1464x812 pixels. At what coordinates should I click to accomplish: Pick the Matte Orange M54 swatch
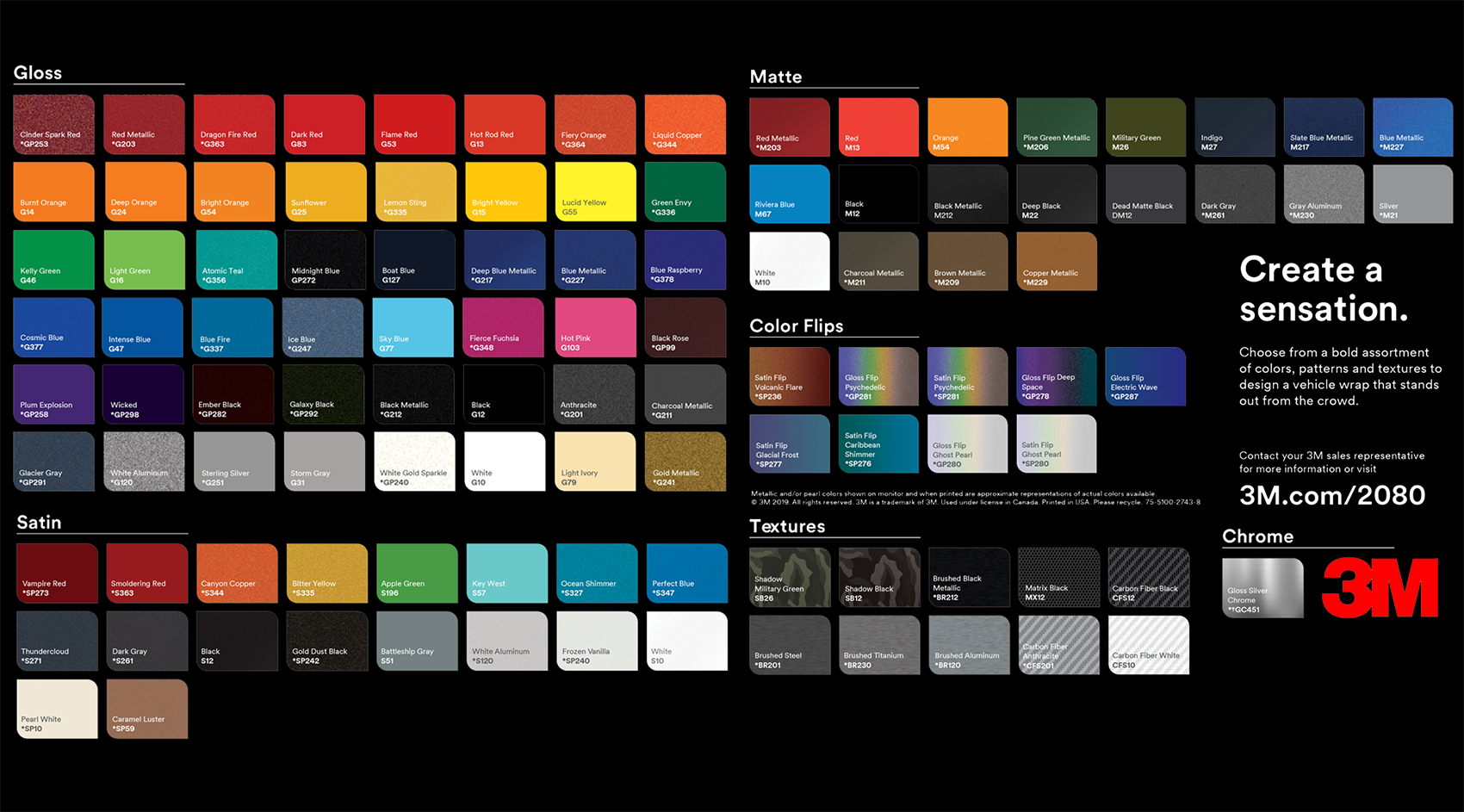968,127
